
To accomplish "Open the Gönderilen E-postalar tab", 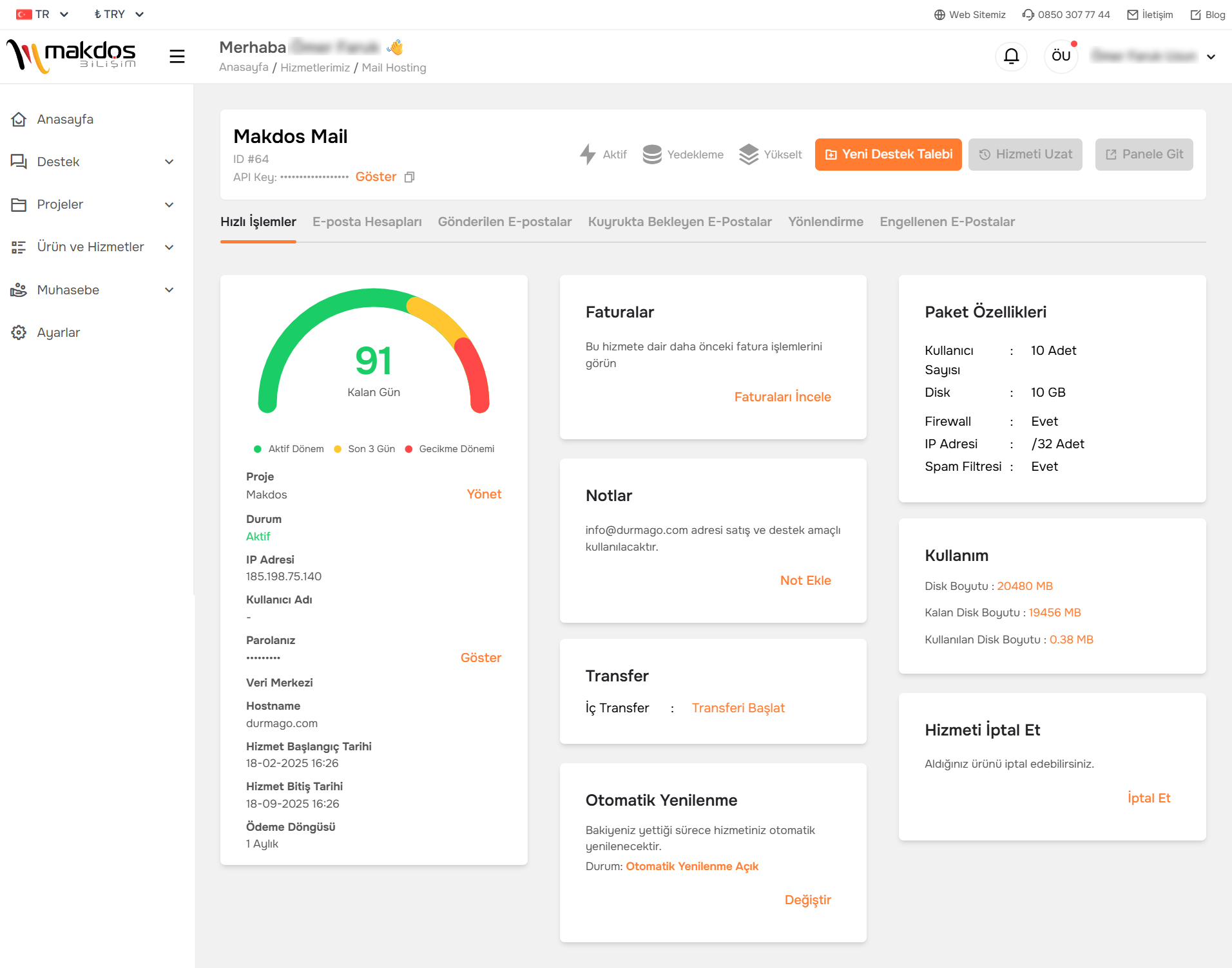I will pyautogui.click(x=505, y=222).
